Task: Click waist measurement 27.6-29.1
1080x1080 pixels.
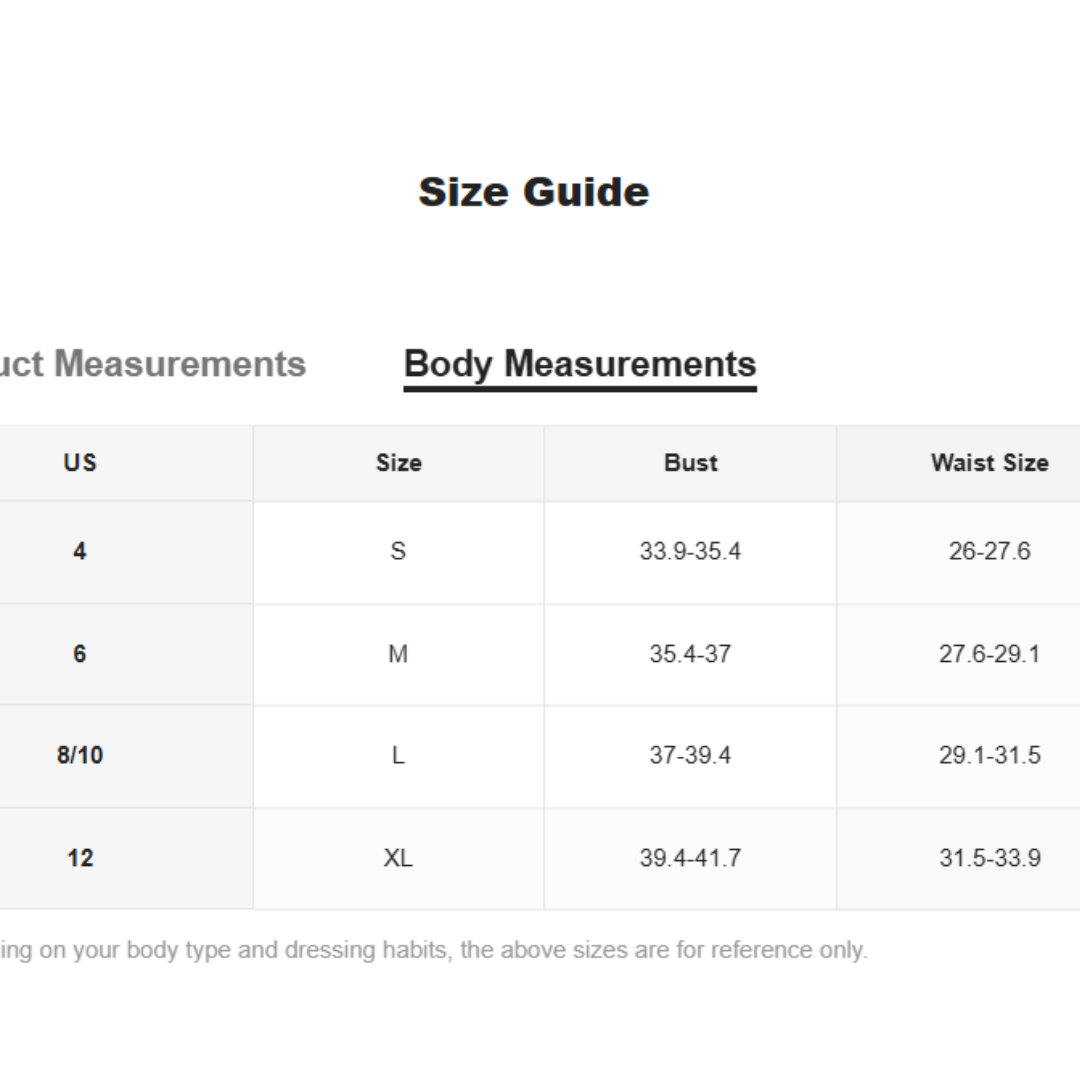Action: coord(989,654)
